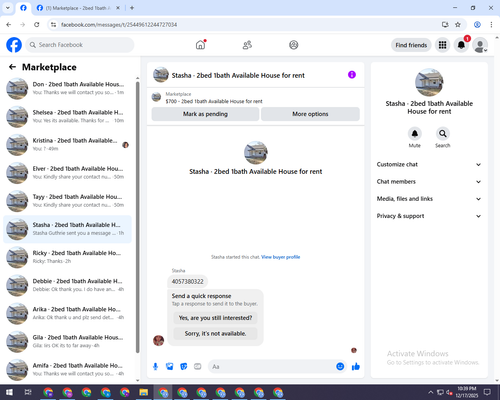Send quick reply "Yes, are you still interested?"
The width and height of the screenshot is (500, 400).
click(215, 318)
